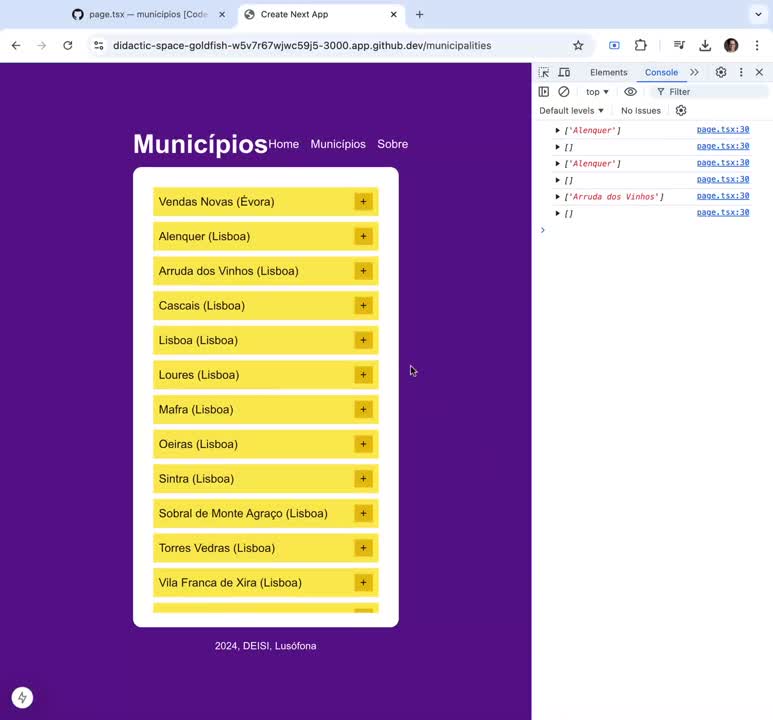Open the Municípios nav link
The width and height of the screenshot is (773, 720).
coord(338,144)
